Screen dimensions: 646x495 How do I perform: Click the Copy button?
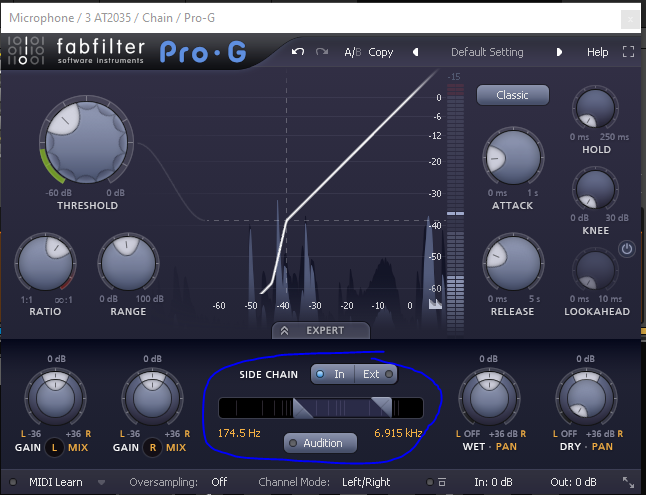click(x=381, y=52)
